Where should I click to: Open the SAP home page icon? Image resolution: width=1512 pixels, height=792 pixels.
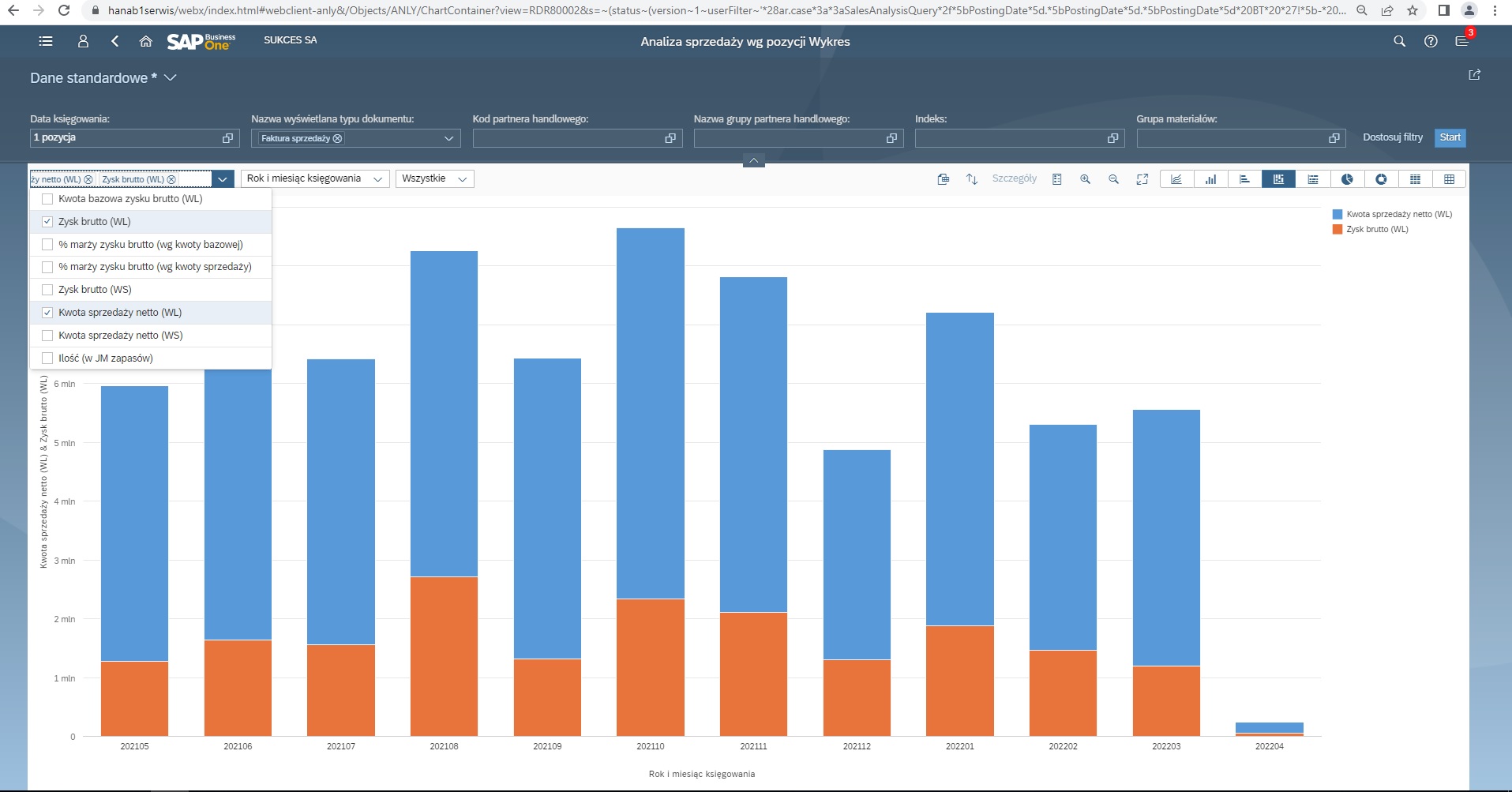click(145, 41)
